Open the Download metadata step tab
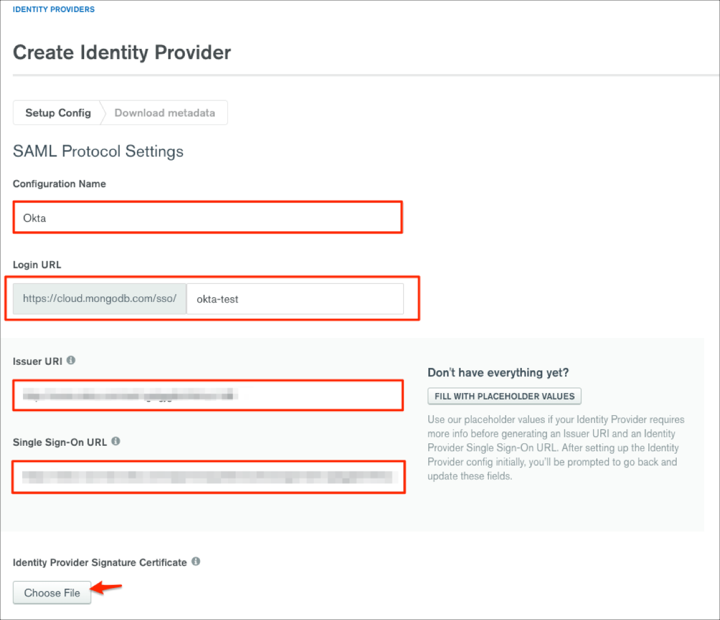 pyautogui.click(x=165, y=113)
